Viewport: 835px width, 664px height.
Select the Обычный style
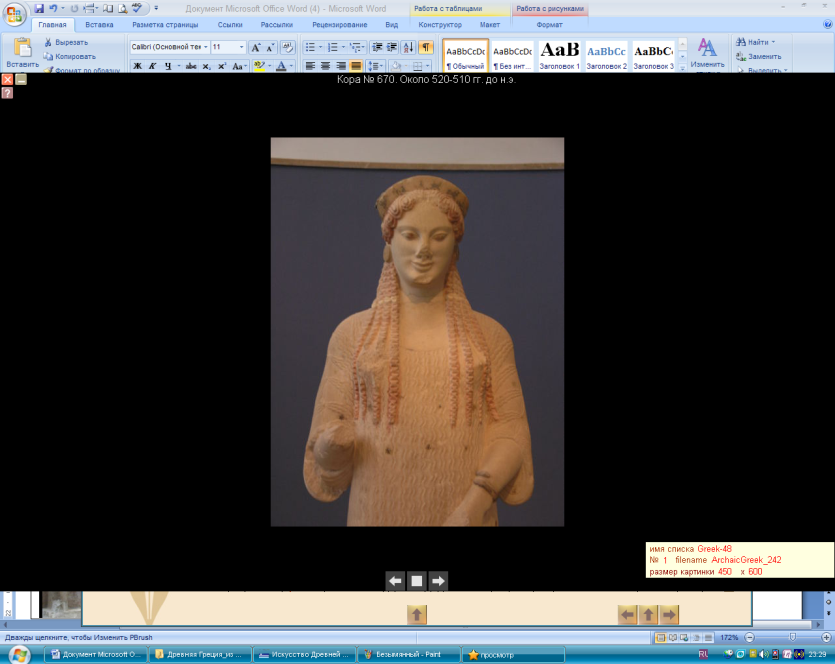[465, 55]
